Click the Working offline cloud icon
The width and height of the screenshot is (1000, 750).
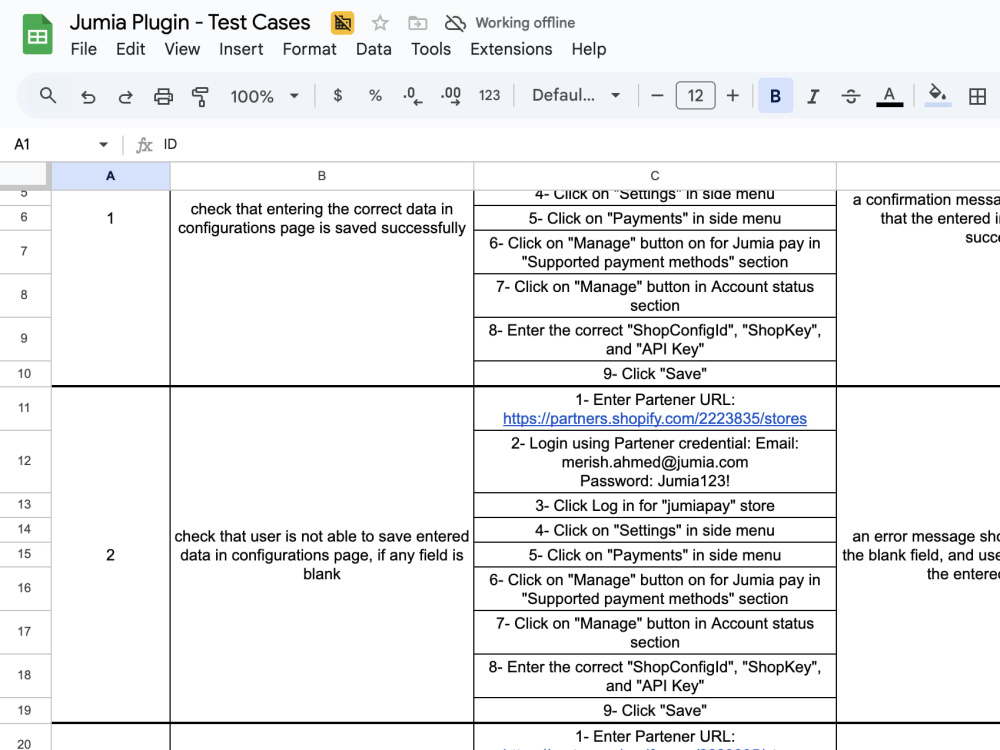455,23
